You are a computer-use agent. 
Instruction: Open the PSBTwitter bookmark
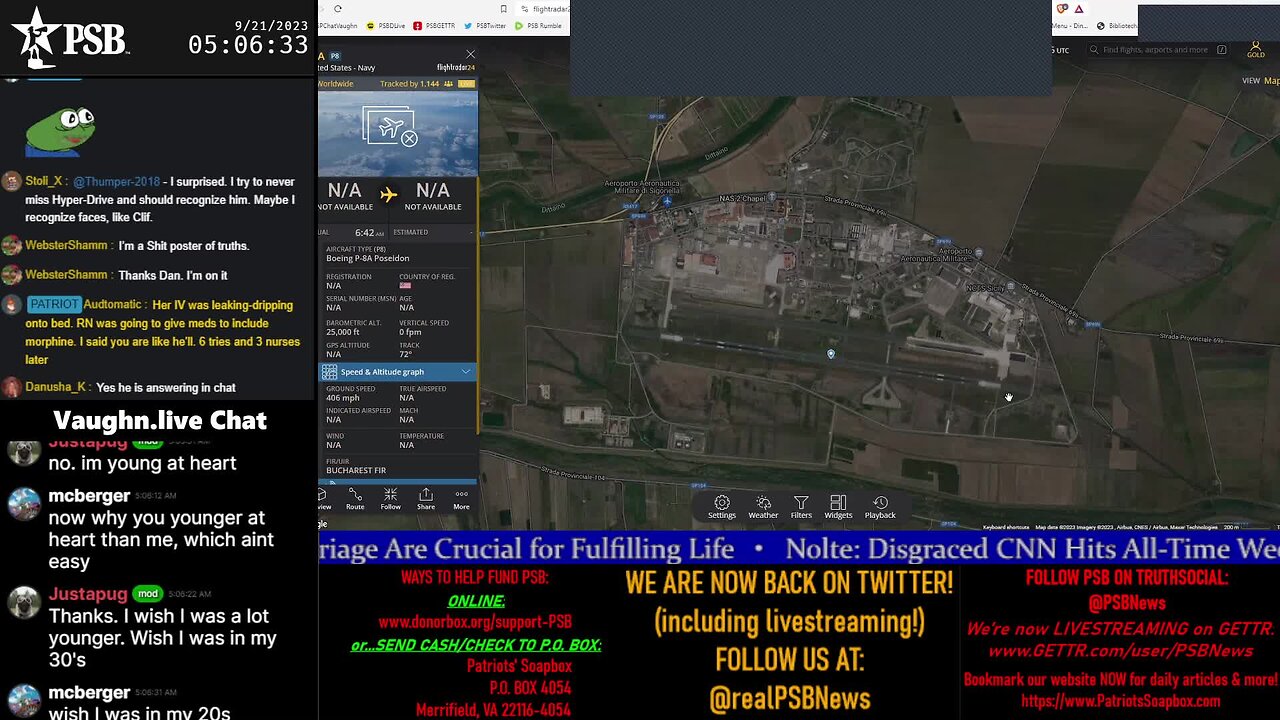[x=485, y=26]
